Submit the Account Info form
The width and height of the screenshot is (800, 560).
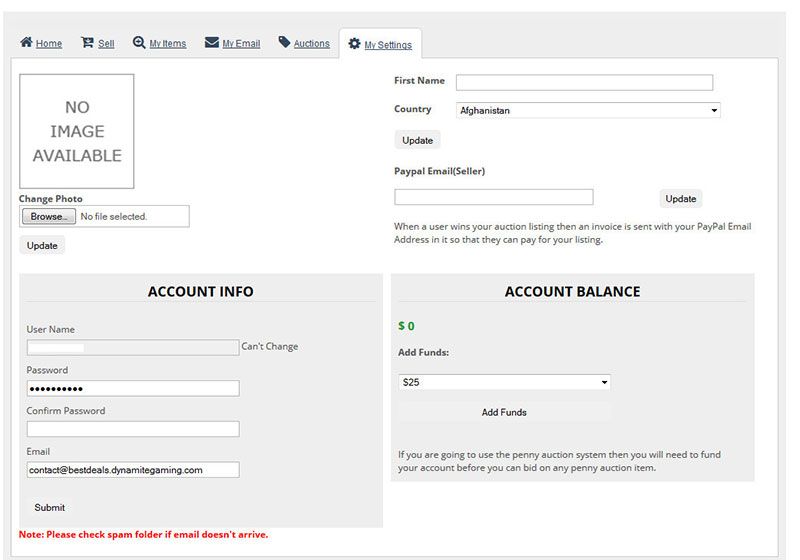[x=49, y=507]
